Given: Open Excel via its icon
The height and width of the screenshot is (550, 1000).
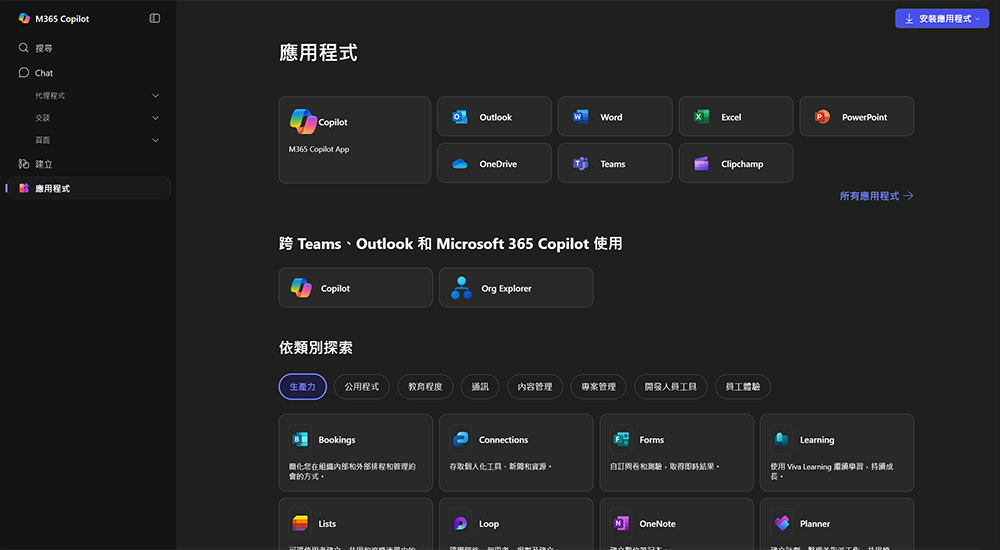Looking at the screenshot, I should click(702, 117).
